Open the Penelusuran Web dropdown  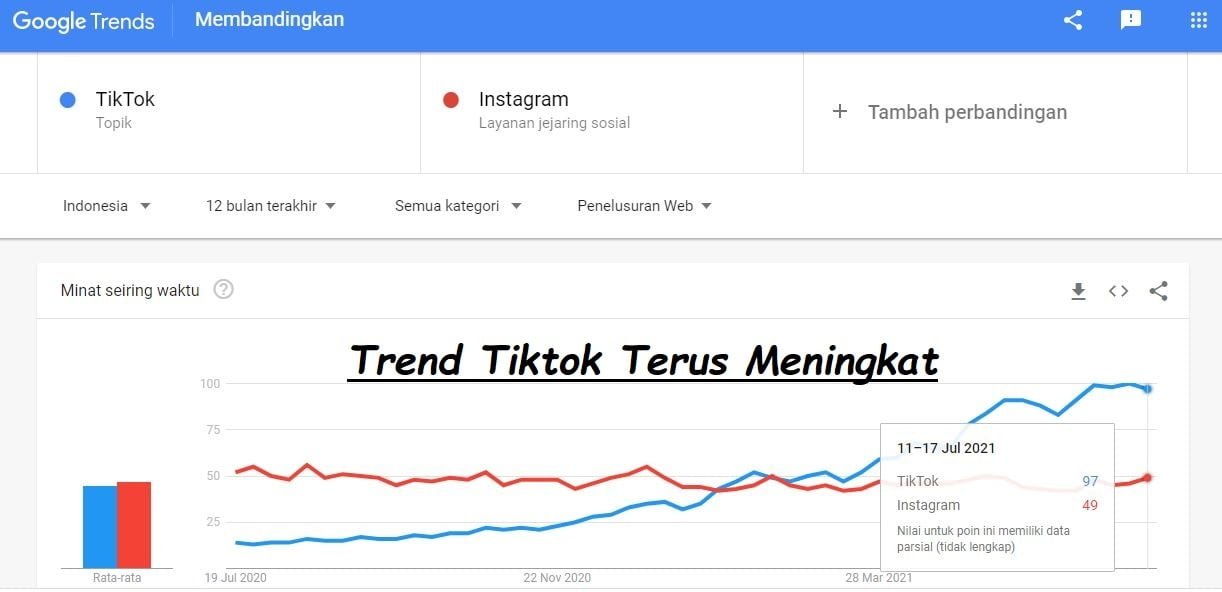tap(644, 206)
